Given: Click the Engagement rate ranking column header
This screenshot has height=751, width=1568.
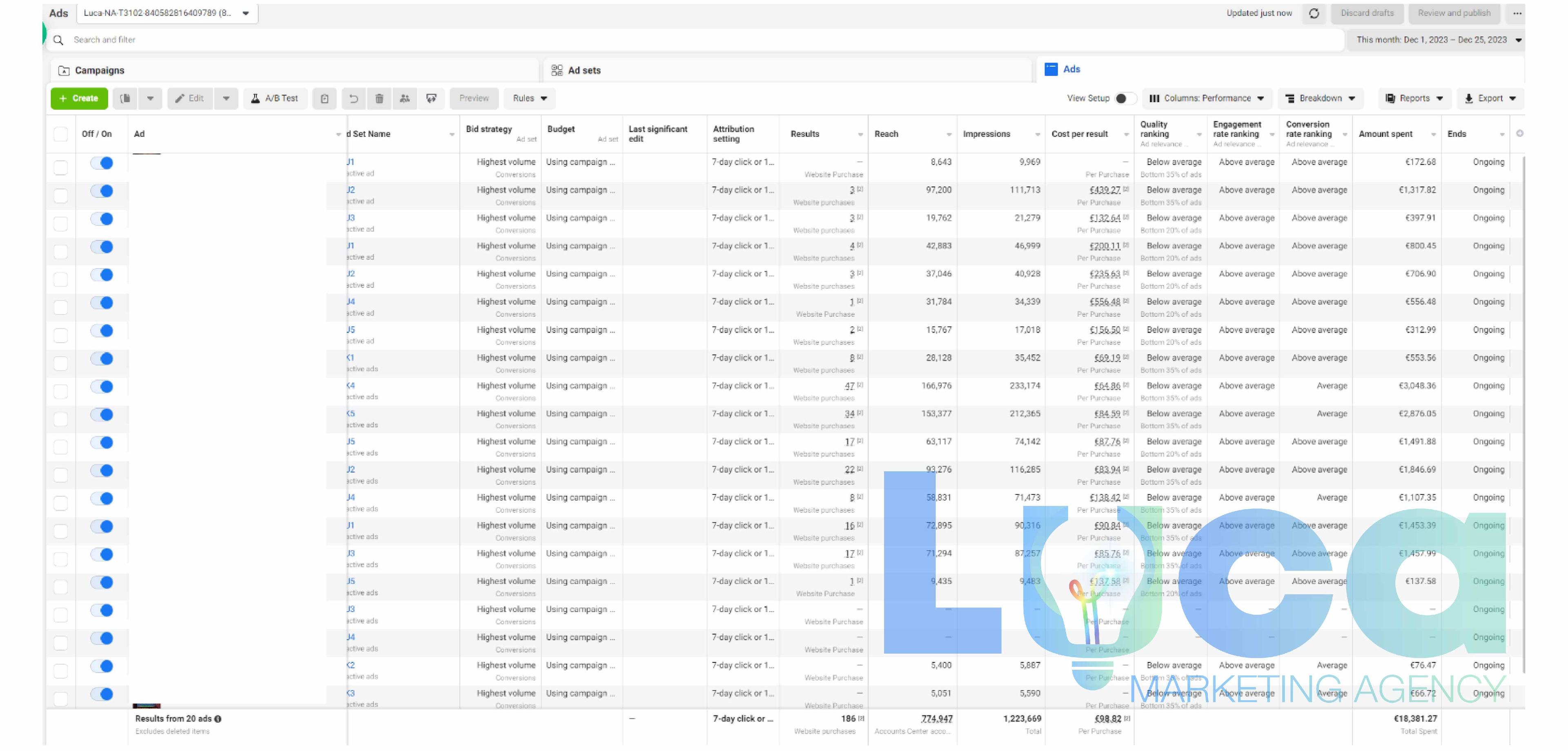Looking at the screenshot, I should (1243, 134).
